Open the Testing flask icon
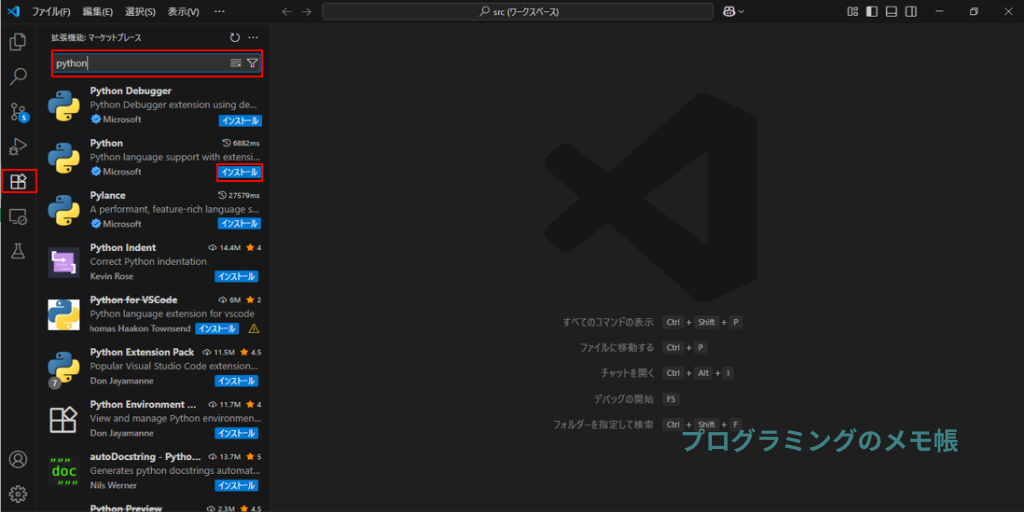 18,251
